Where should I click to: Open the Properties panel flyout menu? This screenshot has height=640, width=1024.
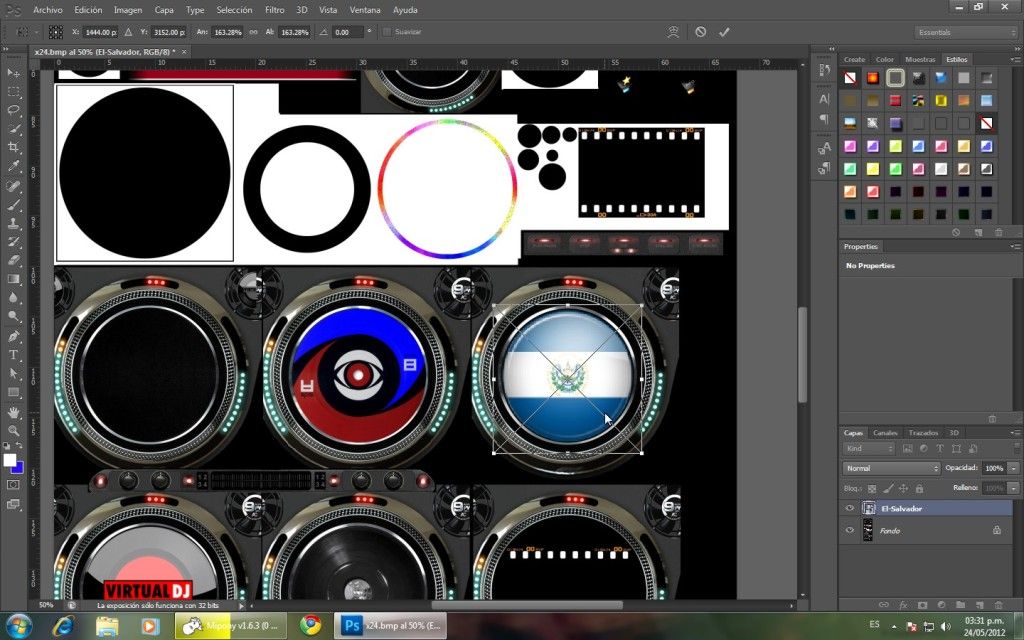(1015, 246)
